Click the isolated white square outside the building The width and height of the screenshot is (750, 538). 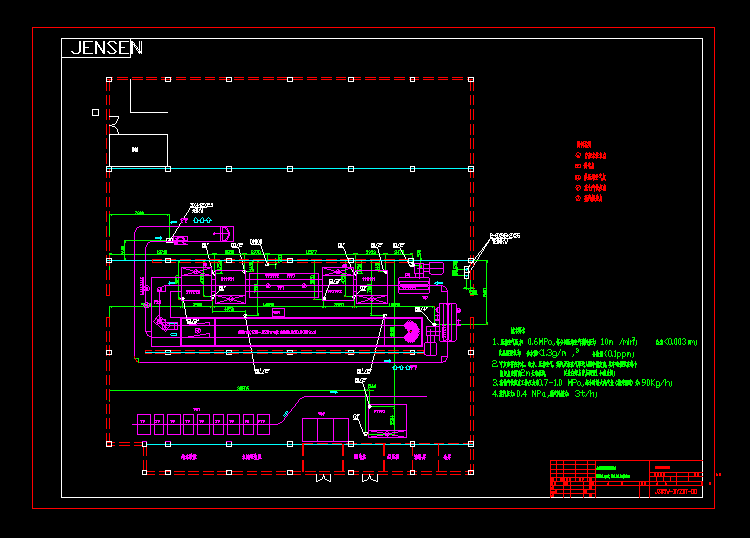tap(96, 112)
